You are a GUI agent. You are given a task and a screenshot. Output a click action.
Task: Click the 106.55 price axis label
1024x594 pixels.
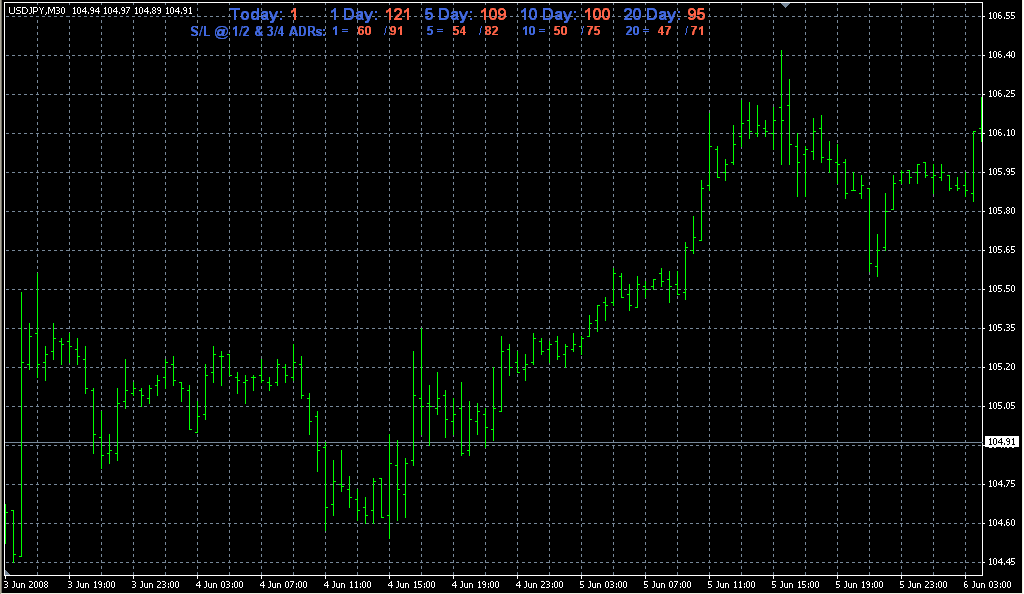point(1001,16)
